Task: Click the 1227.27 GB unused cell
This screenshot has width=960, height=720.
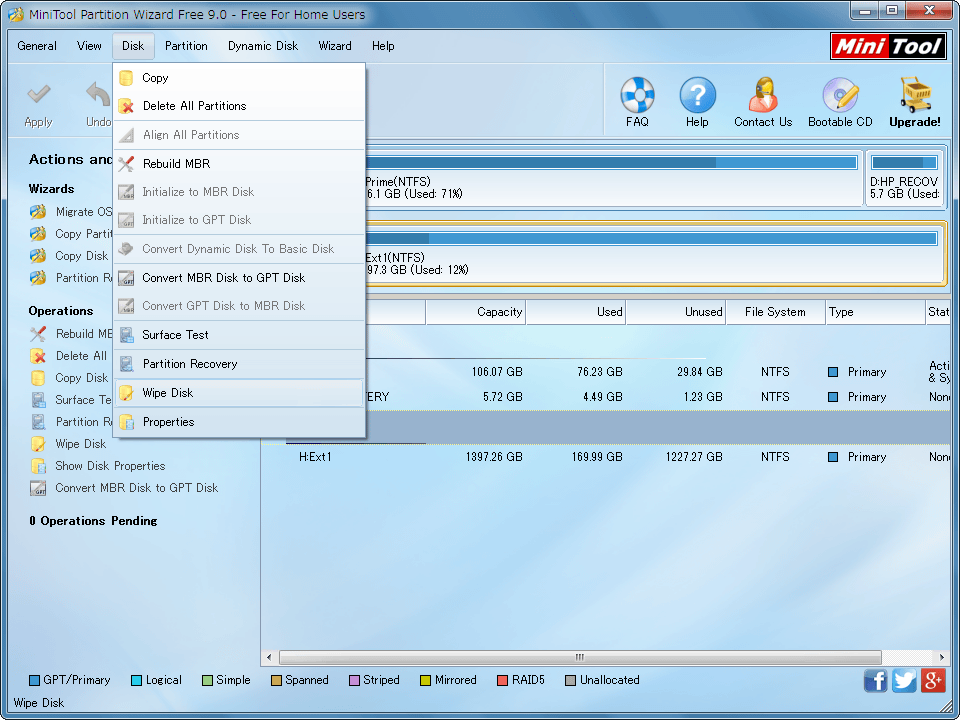Action: (694, 457)
